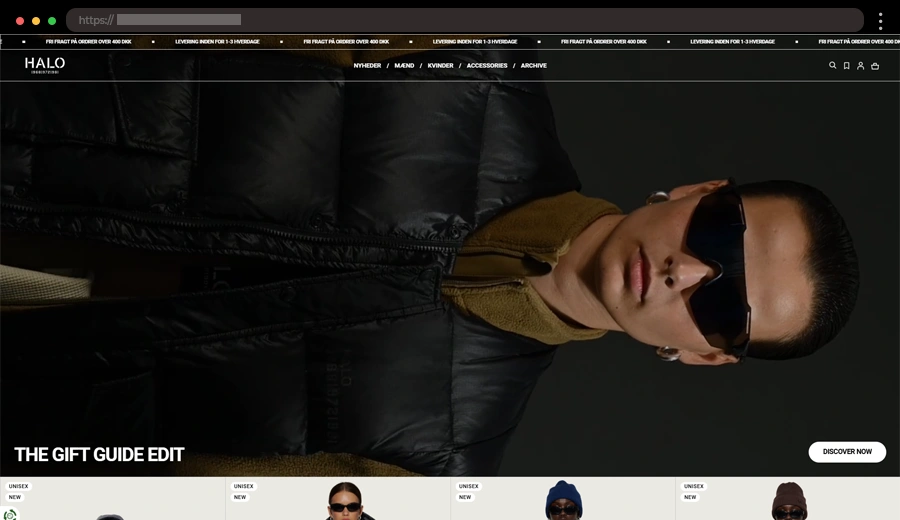
Task: Go to ACCESSORIES category
Action: [487, 66]
